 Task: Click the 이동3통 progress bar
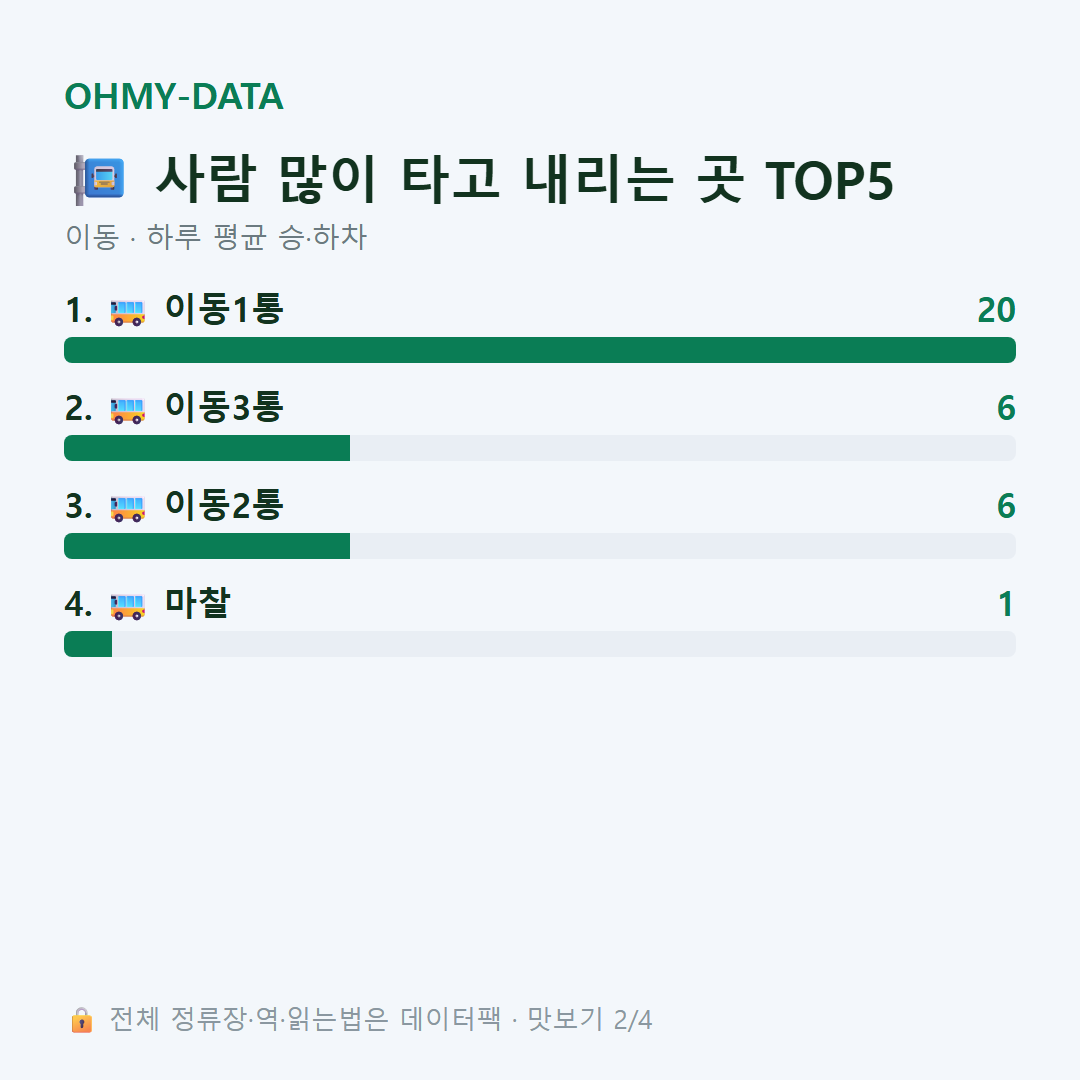click(x=540, y=448)
